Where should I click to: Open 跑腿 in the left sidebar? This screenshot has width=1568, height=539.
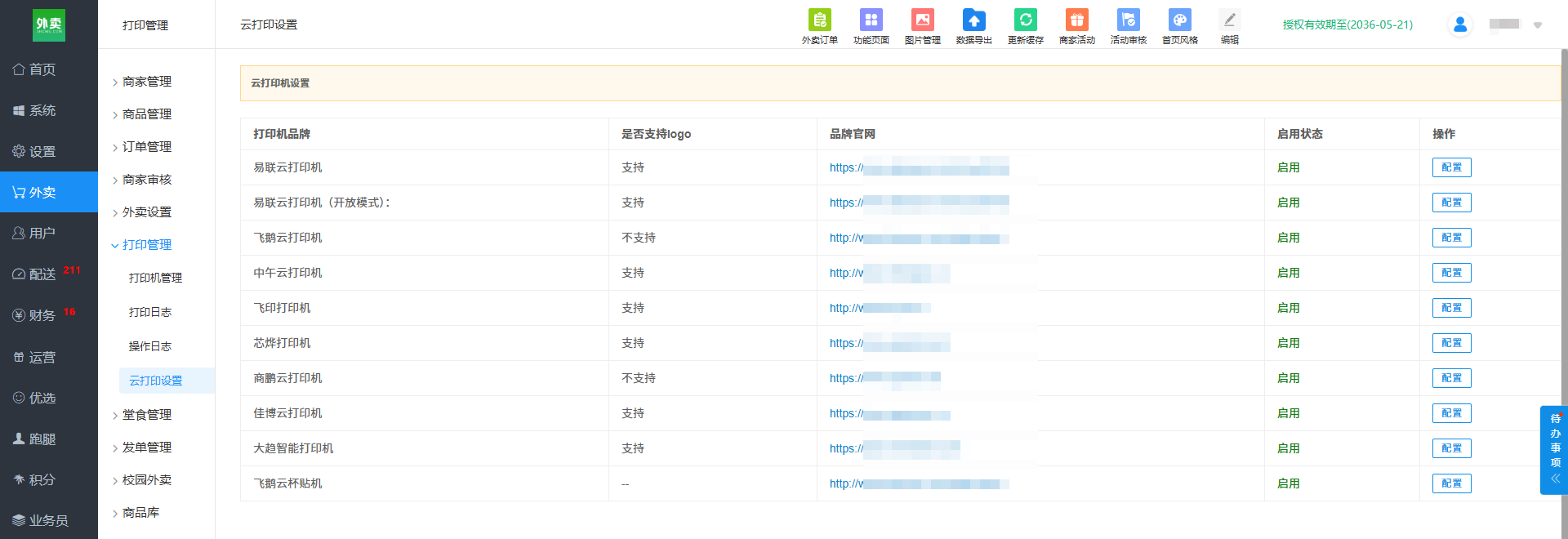point(49,439)
